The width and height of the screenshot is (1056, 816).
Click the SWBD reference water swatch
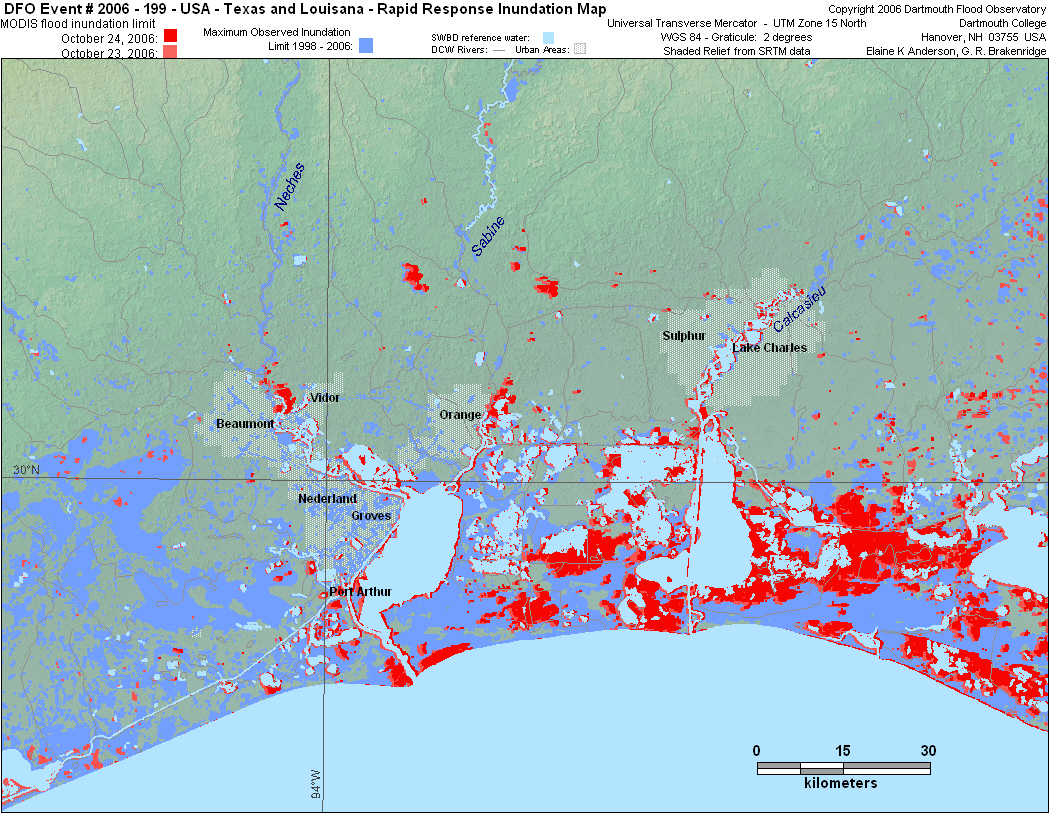(547, 36)
